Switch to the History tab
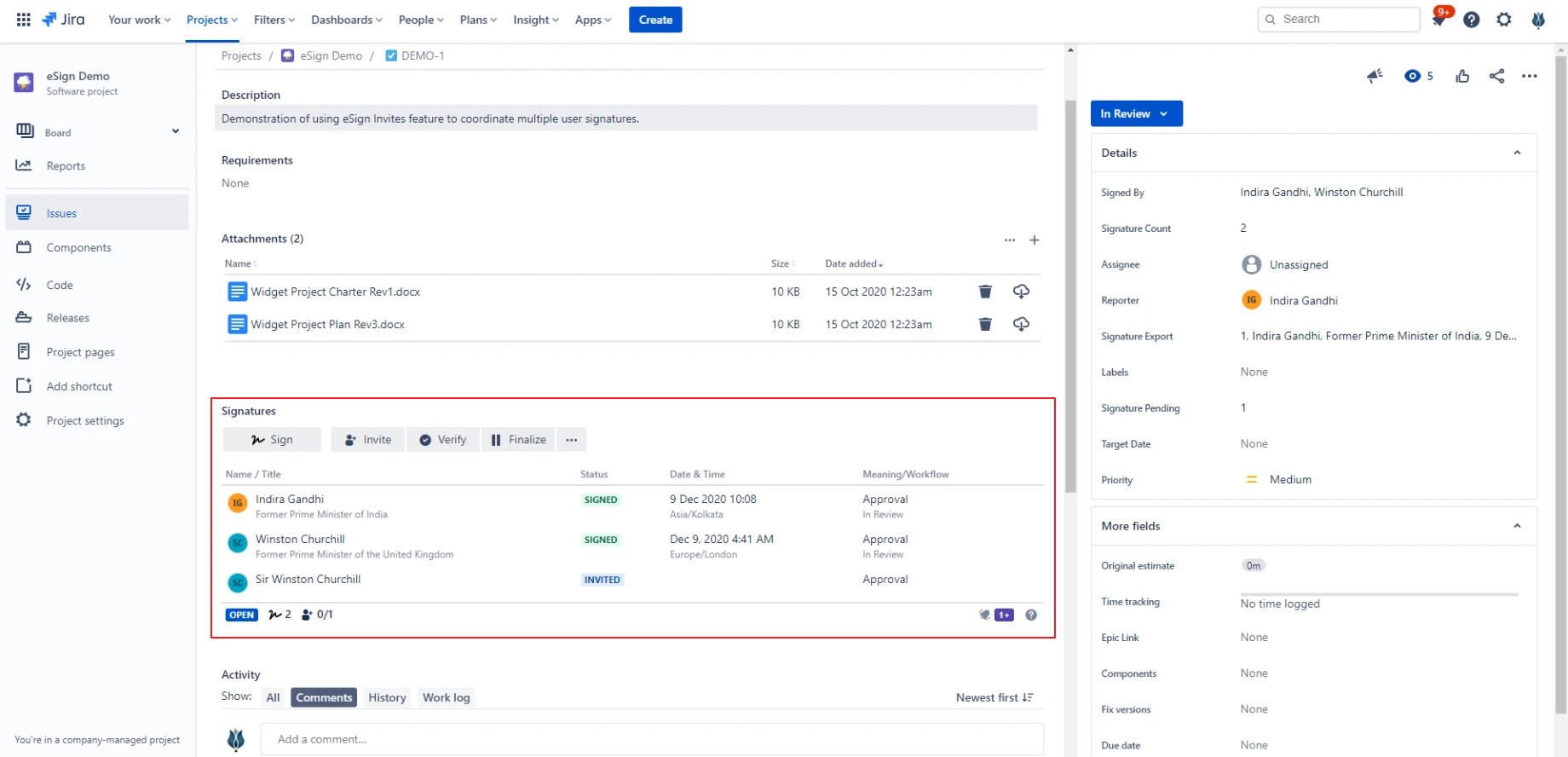Screen dimensions: 1568x757 coord(387,697)
